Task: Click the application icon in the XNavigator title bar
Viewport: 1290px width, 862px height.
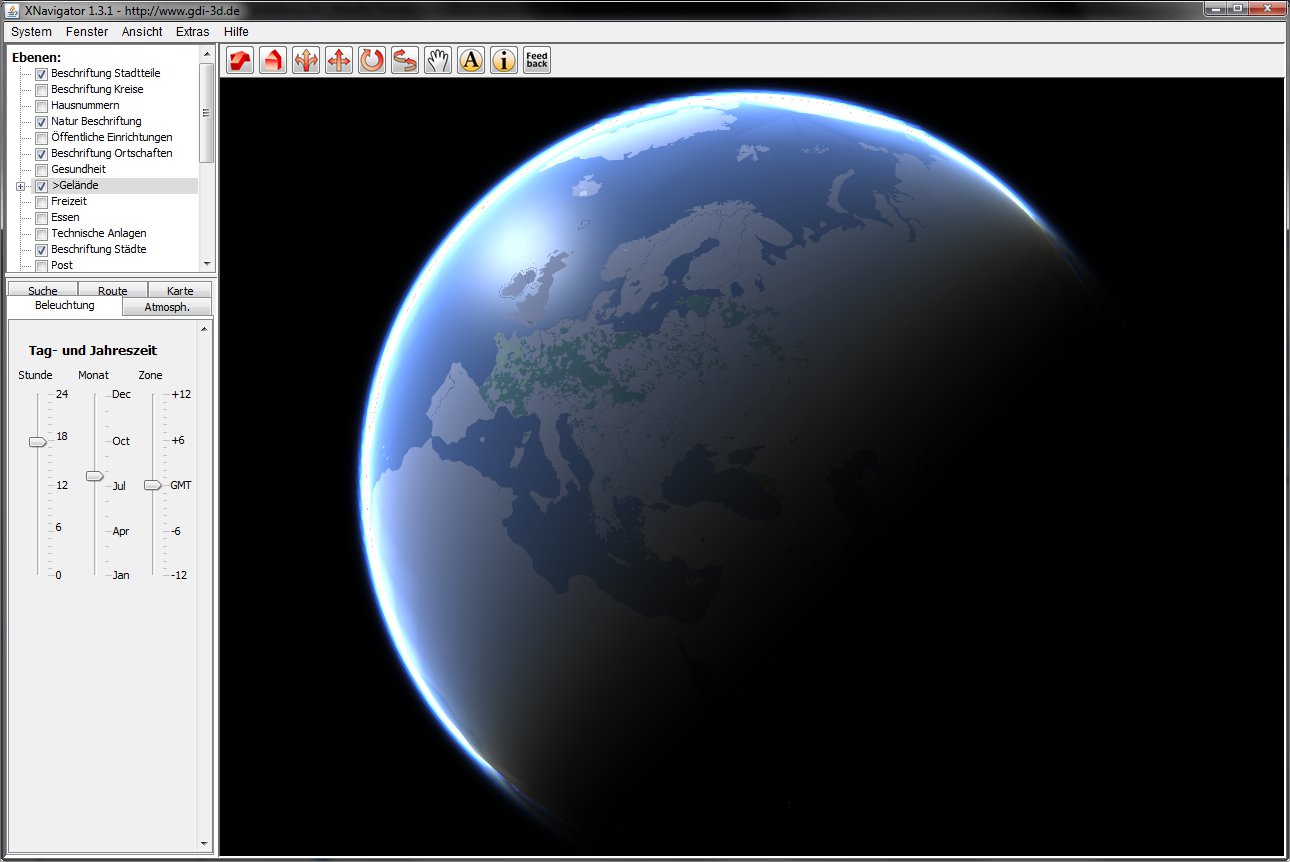Action: click(x=13, y=11)
